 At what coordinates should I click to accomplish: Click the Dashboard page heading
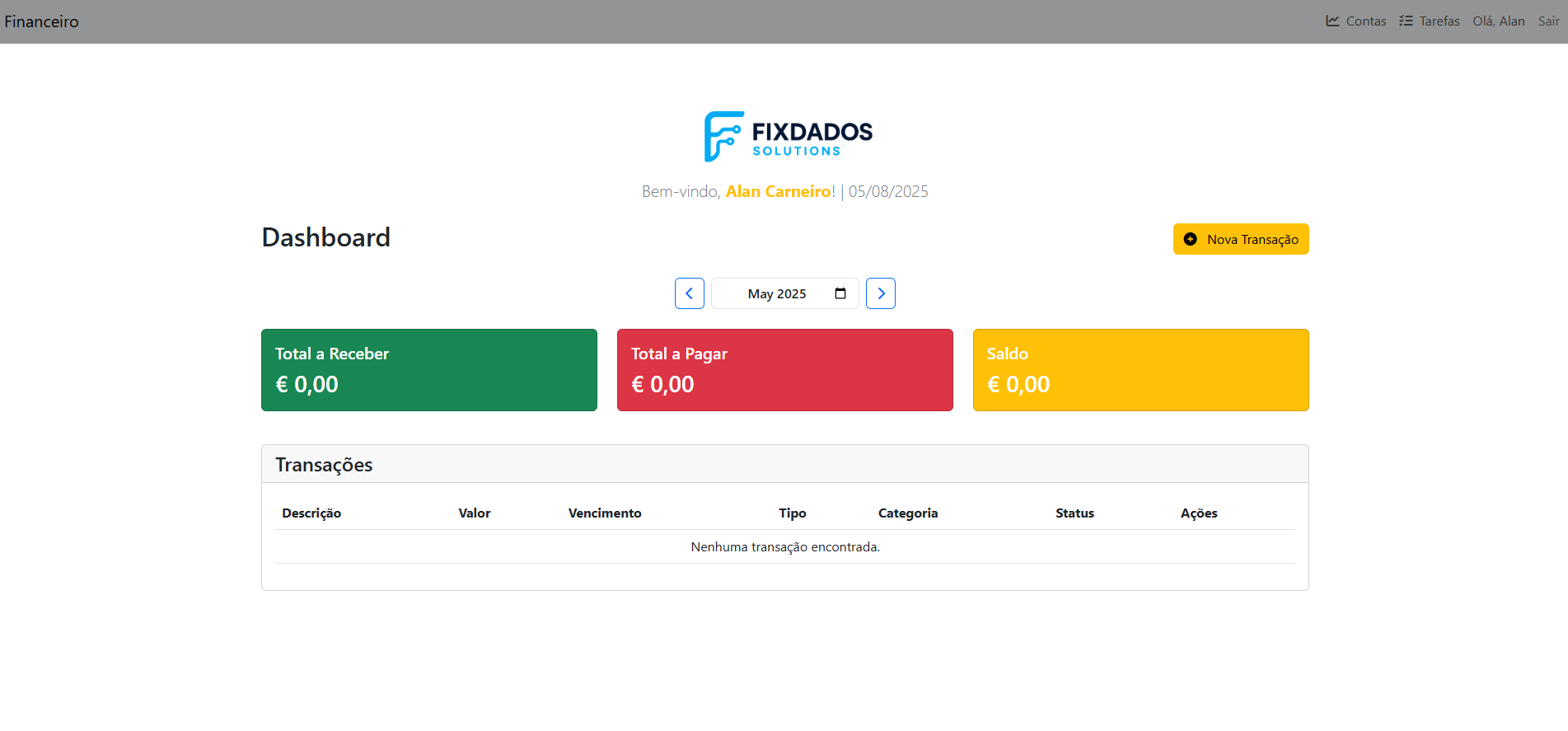(x=326, y=237)
